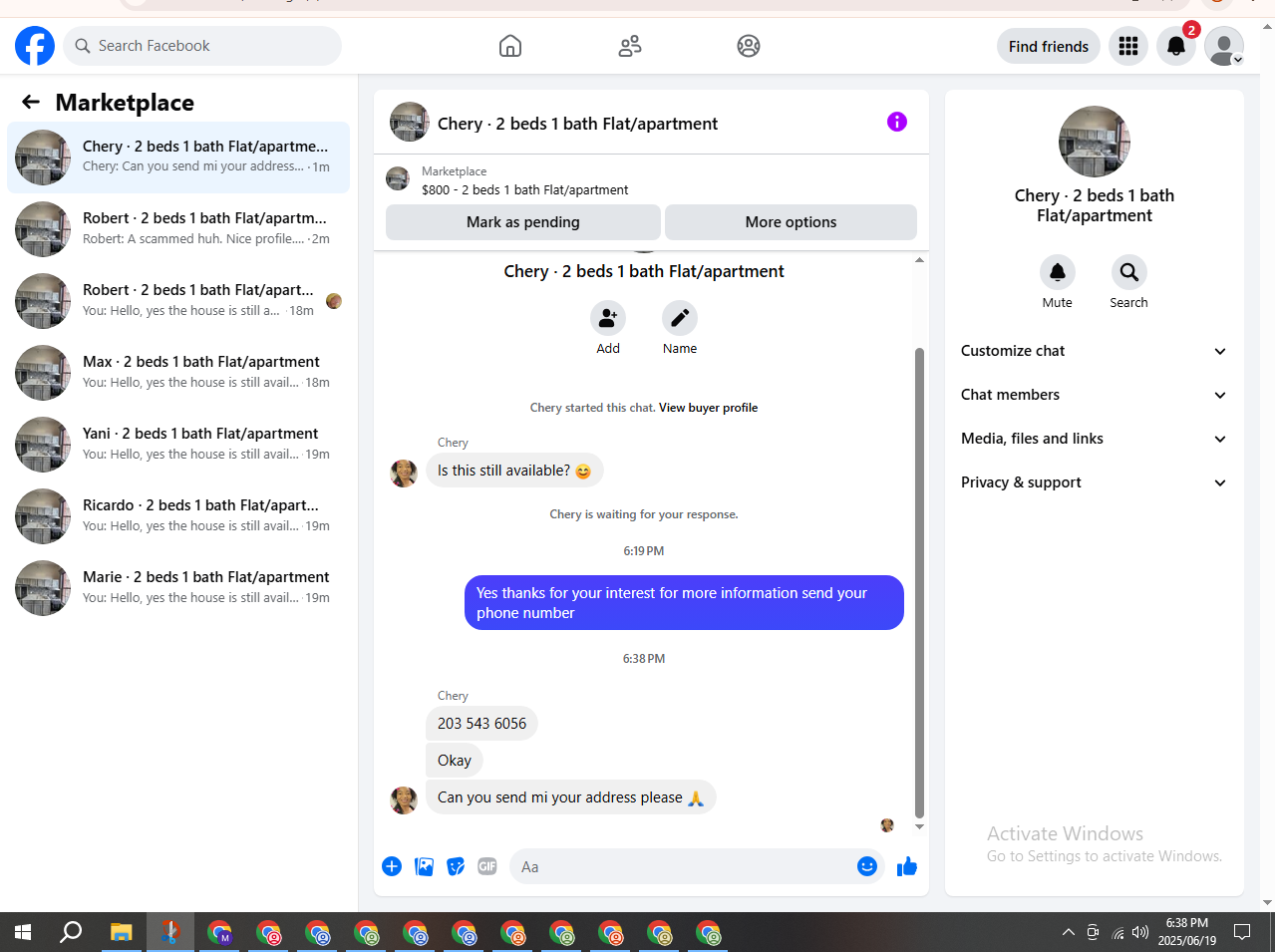
Task: Click 'Is this still available?' message
Action: (x=514, y=471)
